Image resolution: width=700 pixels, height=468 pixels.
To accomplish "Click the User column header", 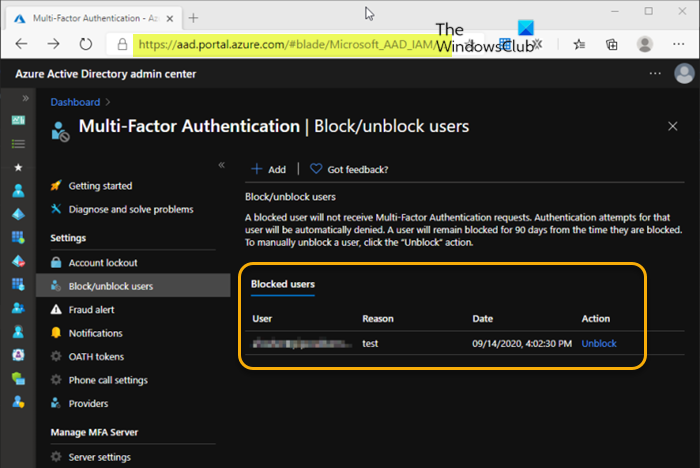I will click(x=262, y=318).
